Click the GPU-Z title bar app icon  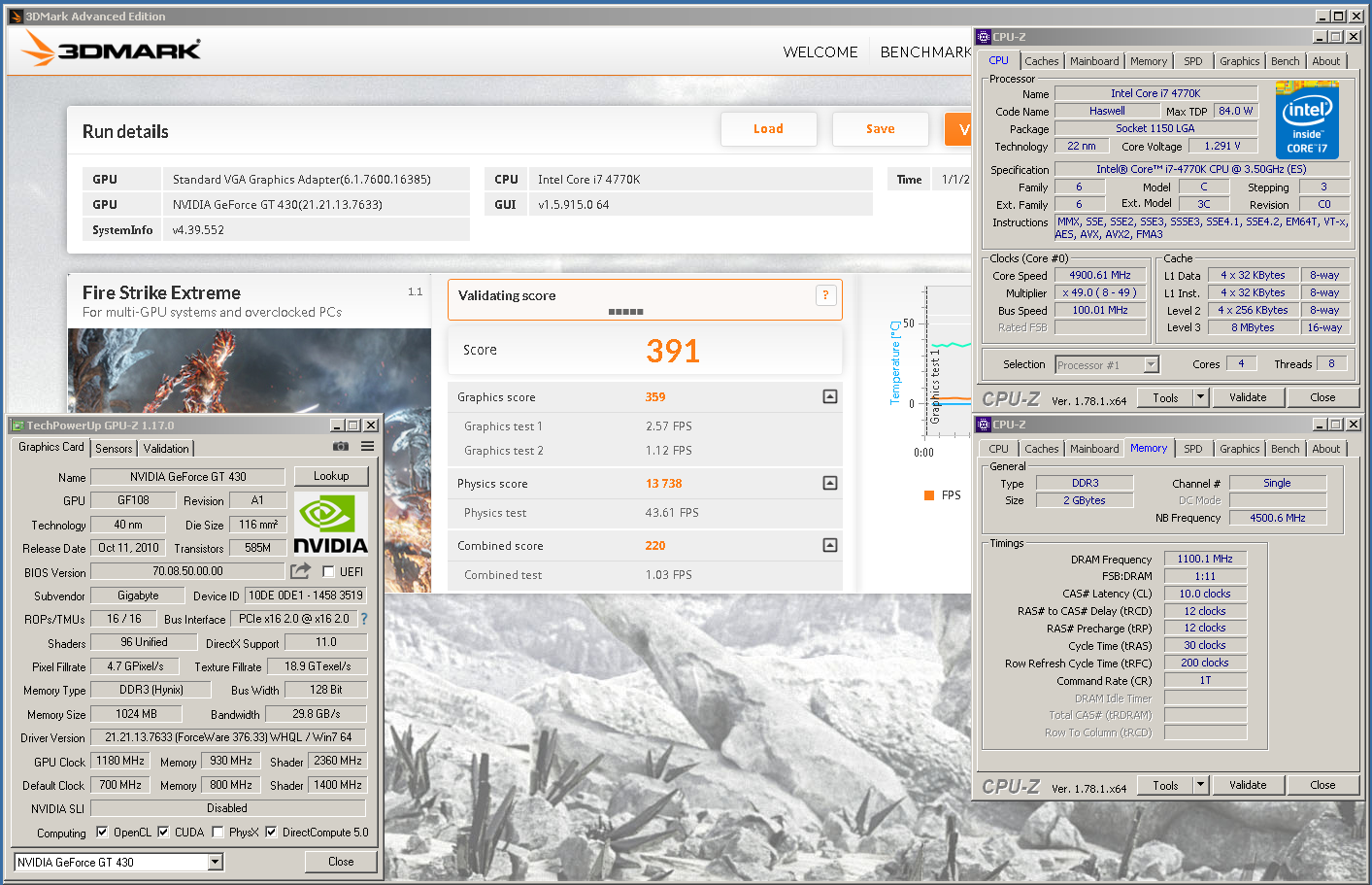pos(17,425)
